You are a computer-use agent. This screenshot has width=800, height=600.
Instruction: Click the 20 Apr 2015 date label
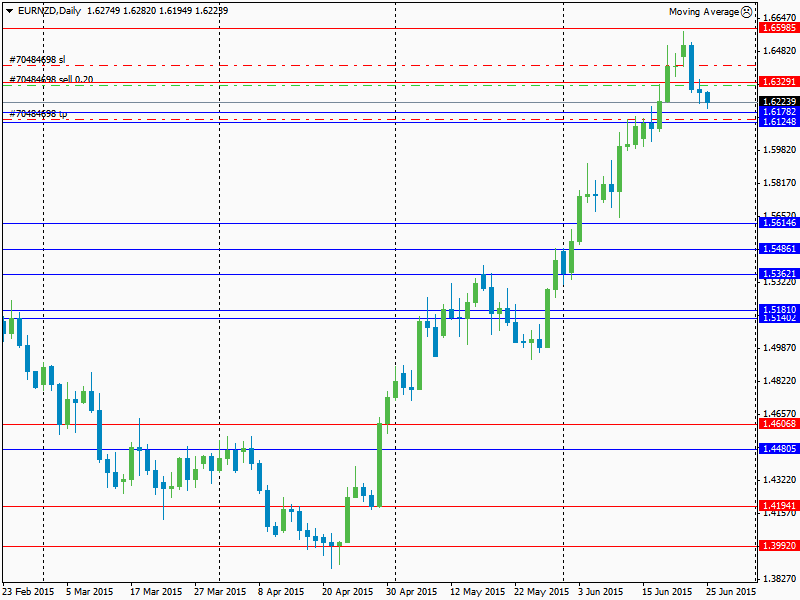(x=347, y=592)
